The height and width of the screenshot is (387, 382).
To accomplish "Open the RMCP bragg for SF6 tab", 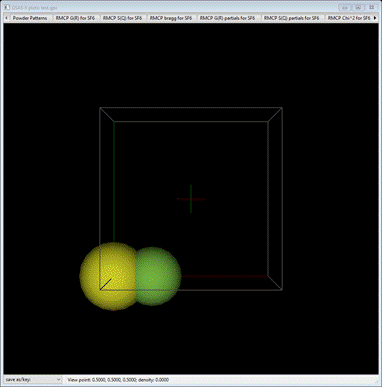I will (x=171, y=18).
